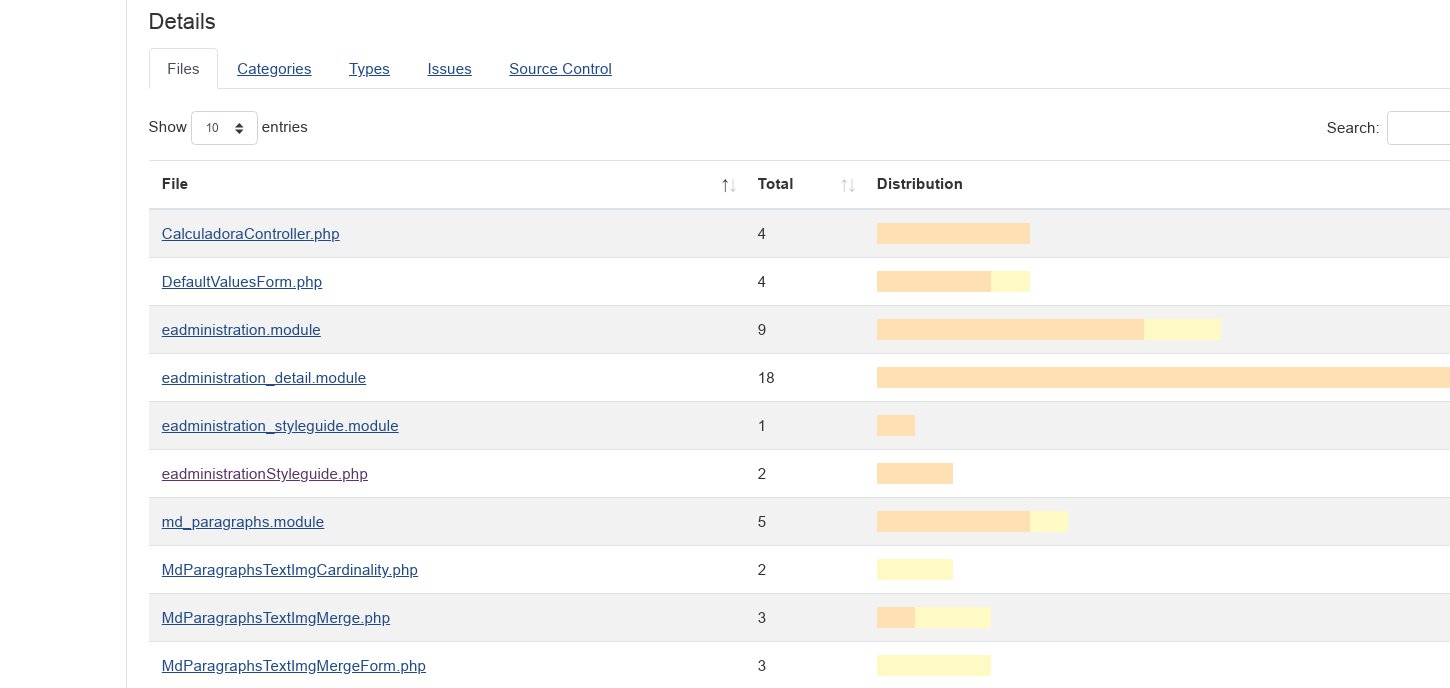Sort table by Total column arrows
The image size is (1450, 688).
(x=847, y=185)
